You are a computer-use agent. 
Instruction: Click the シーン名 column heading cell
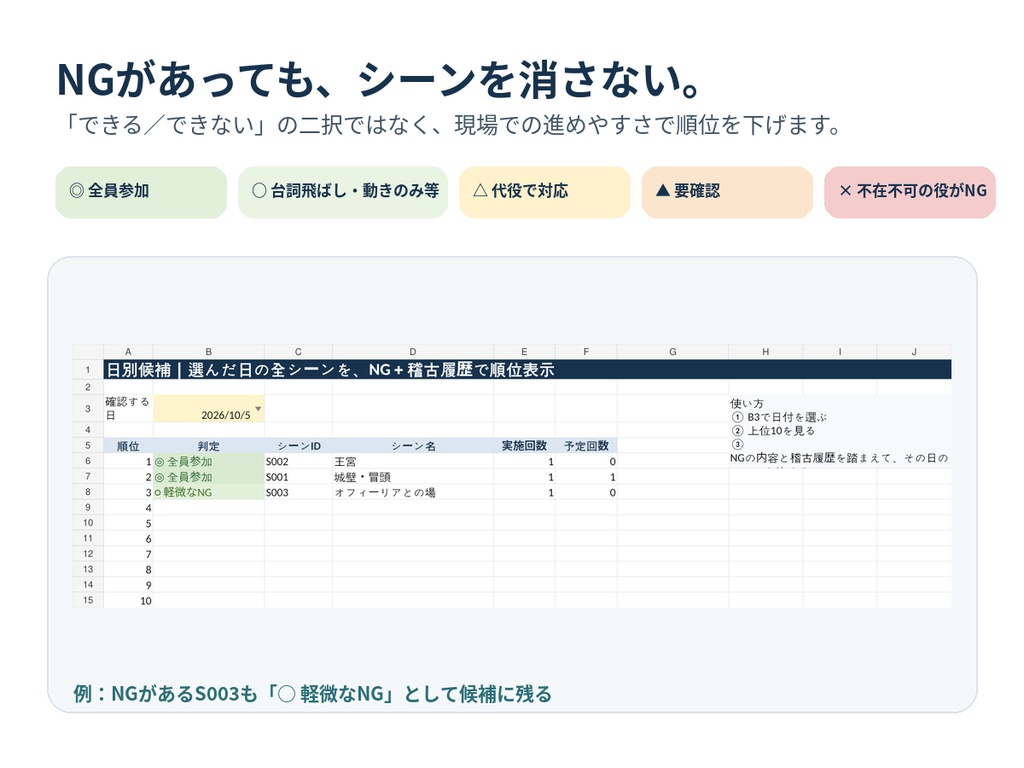pos(413,446)
